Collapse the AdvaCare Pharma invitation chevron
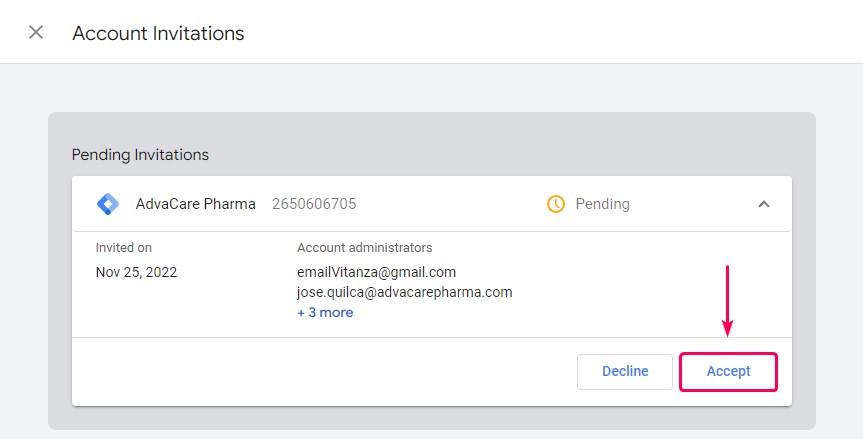This screenshot has width=863, height=439. [x=764, y=204]
